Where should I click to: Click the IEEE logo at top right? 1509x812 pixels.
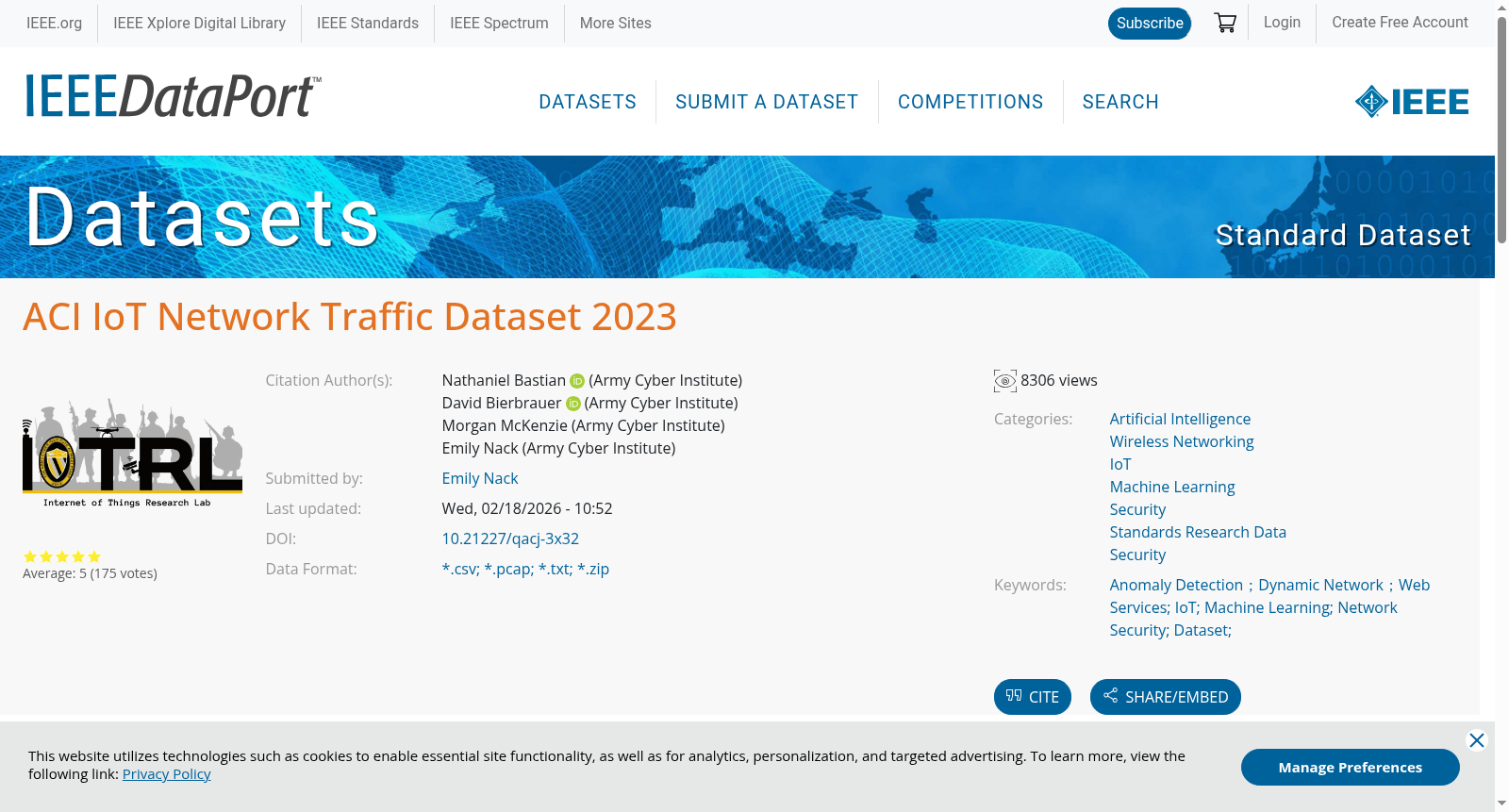pyautogui.click(x=1412, y=101)
